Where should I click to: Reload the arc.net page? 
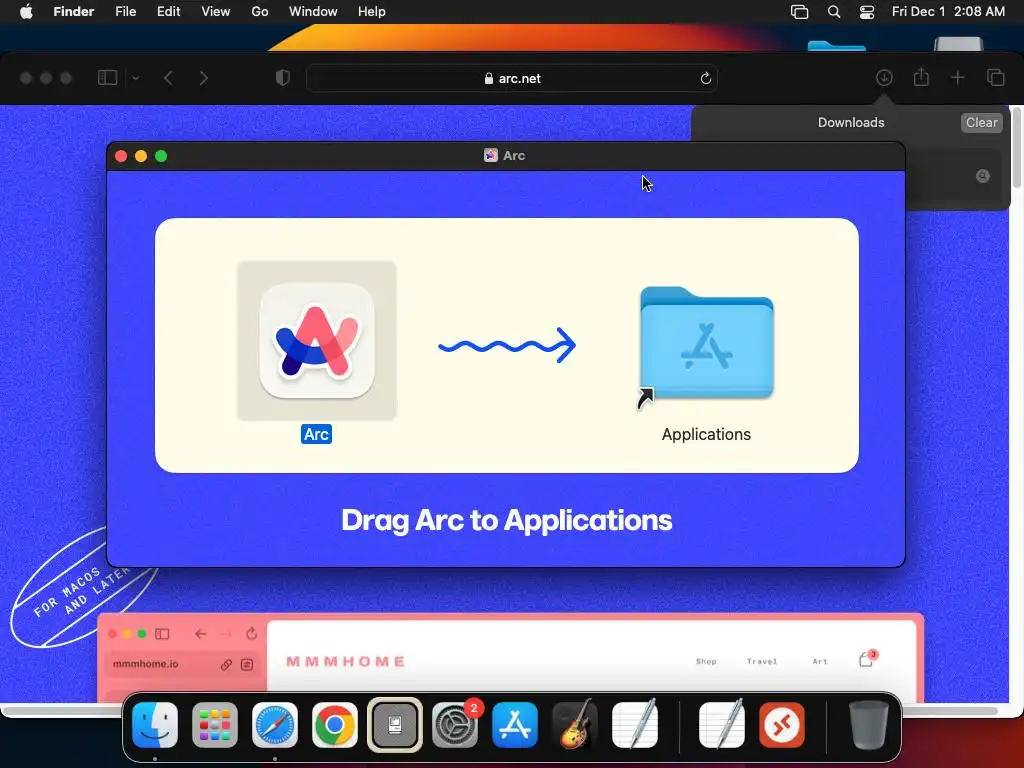tap(705, 78)
